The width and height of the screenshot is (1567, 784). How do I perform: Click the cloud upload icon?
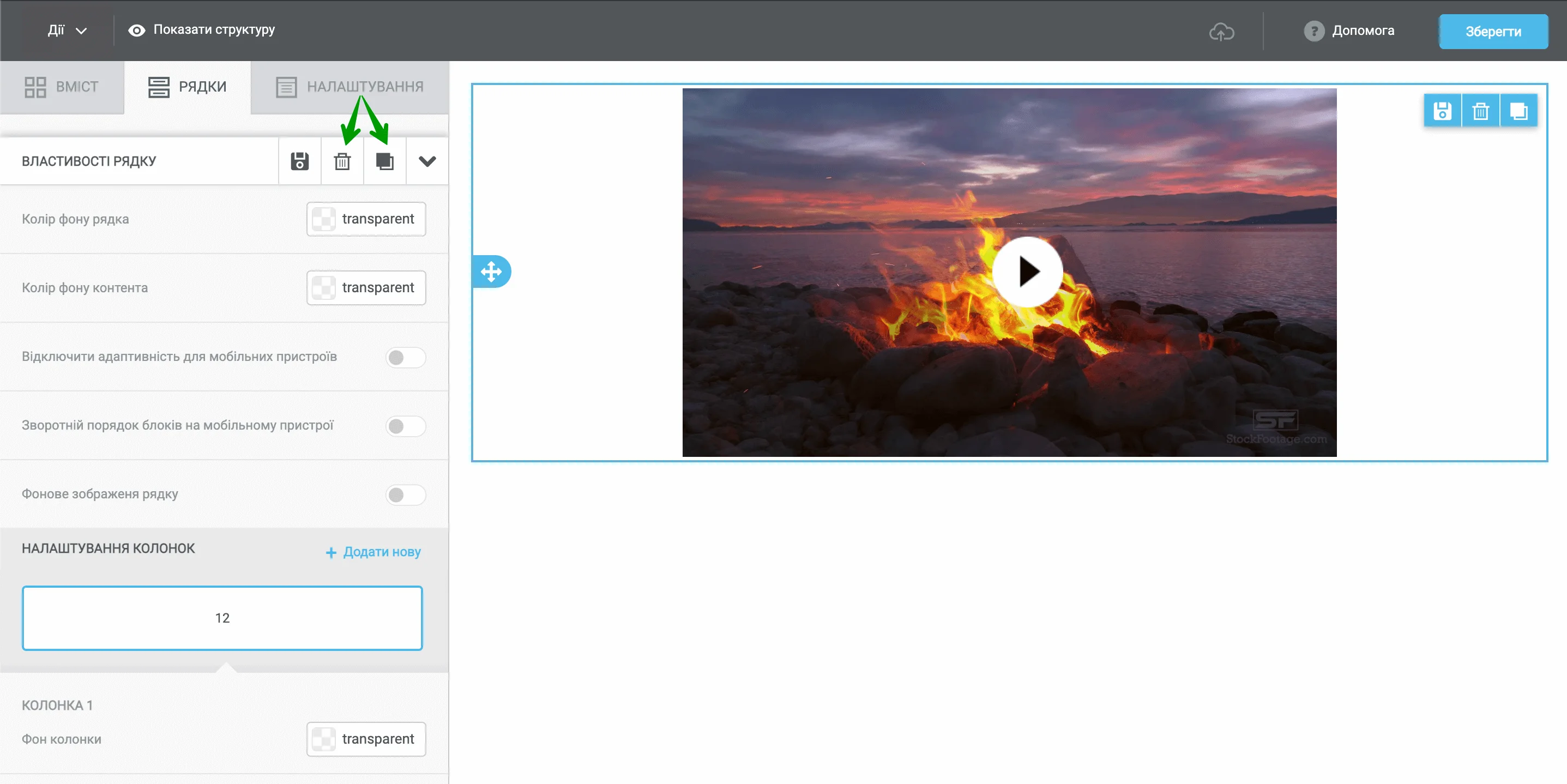pos(1221,31)
